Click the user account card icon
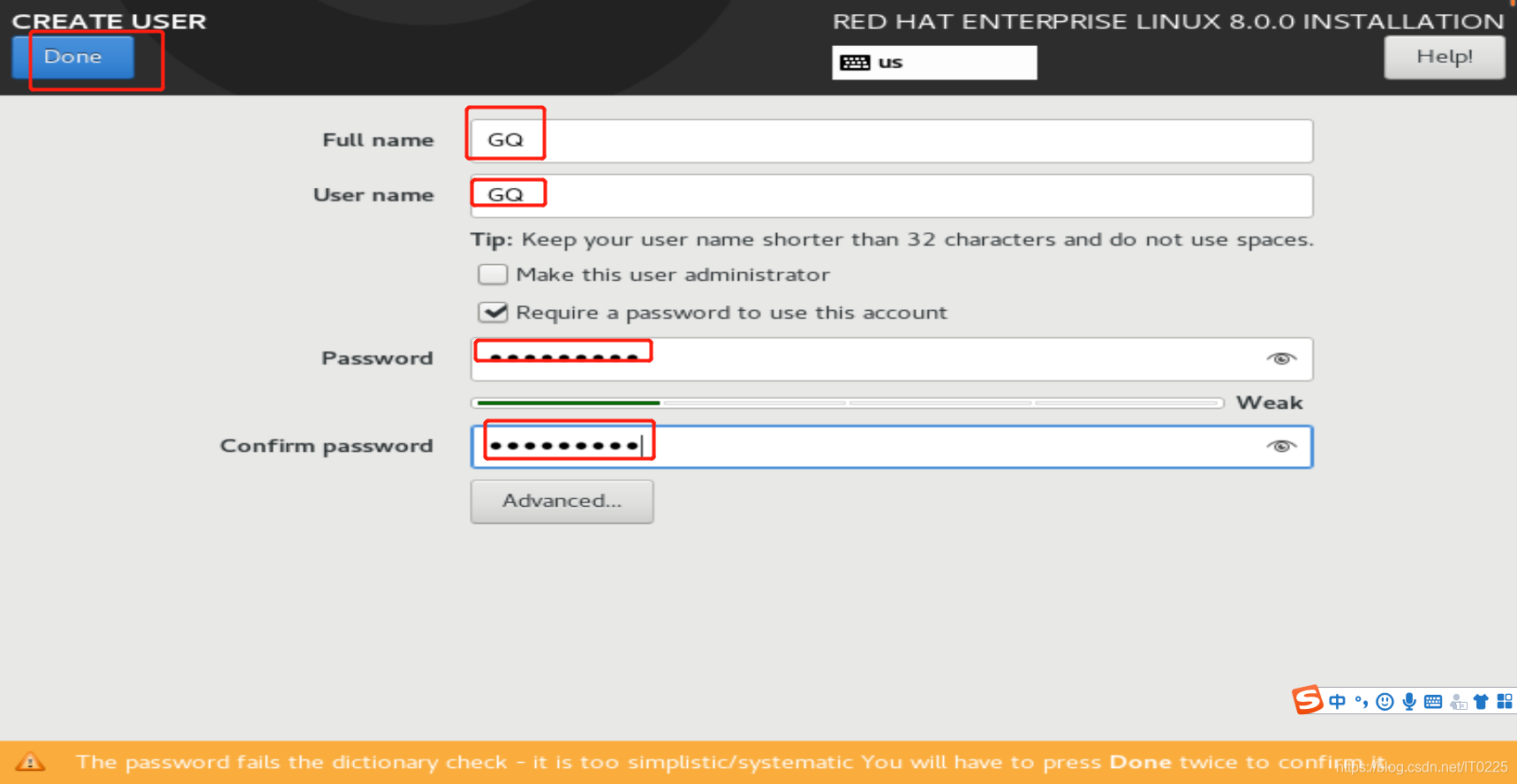 tap(1458, 702)
